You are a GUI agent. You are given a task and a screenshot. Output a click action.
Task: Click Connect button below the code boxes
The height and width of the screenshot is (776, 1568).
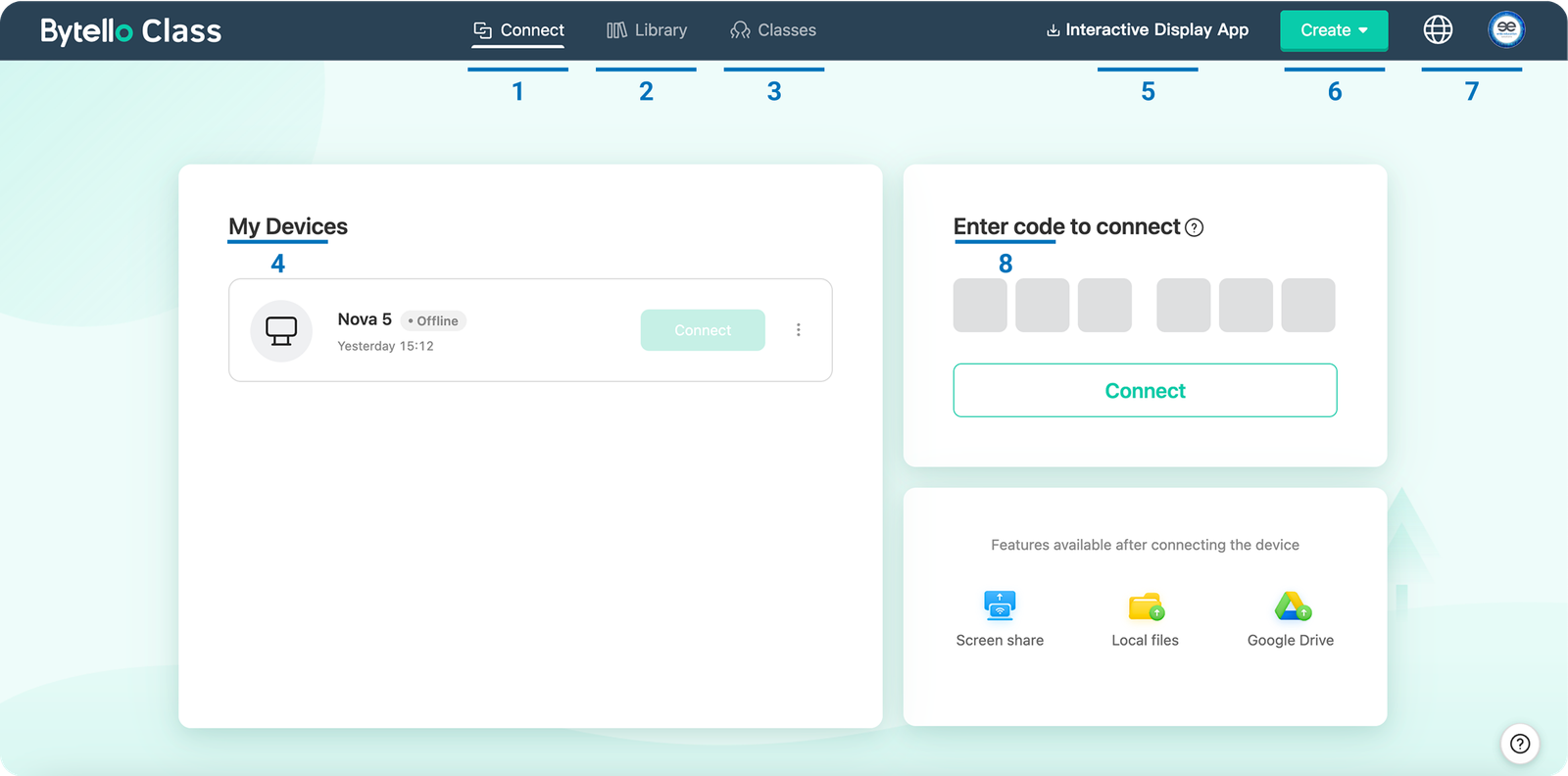point(1145,390)
